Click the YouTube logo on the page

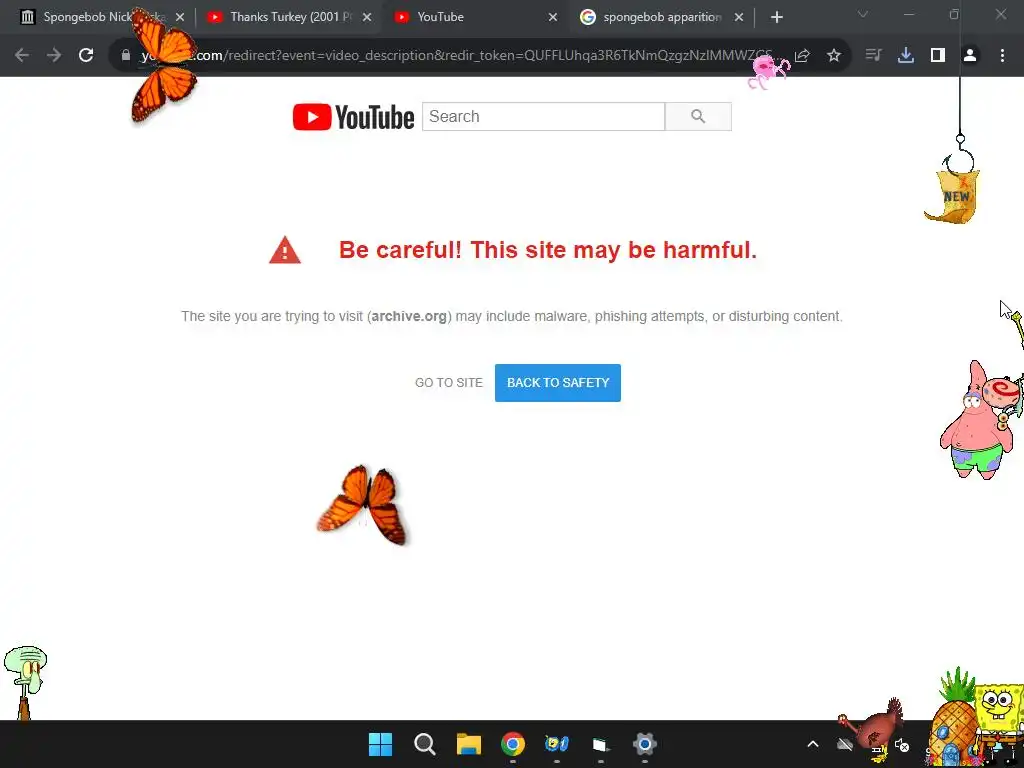[x=353, y=117]
